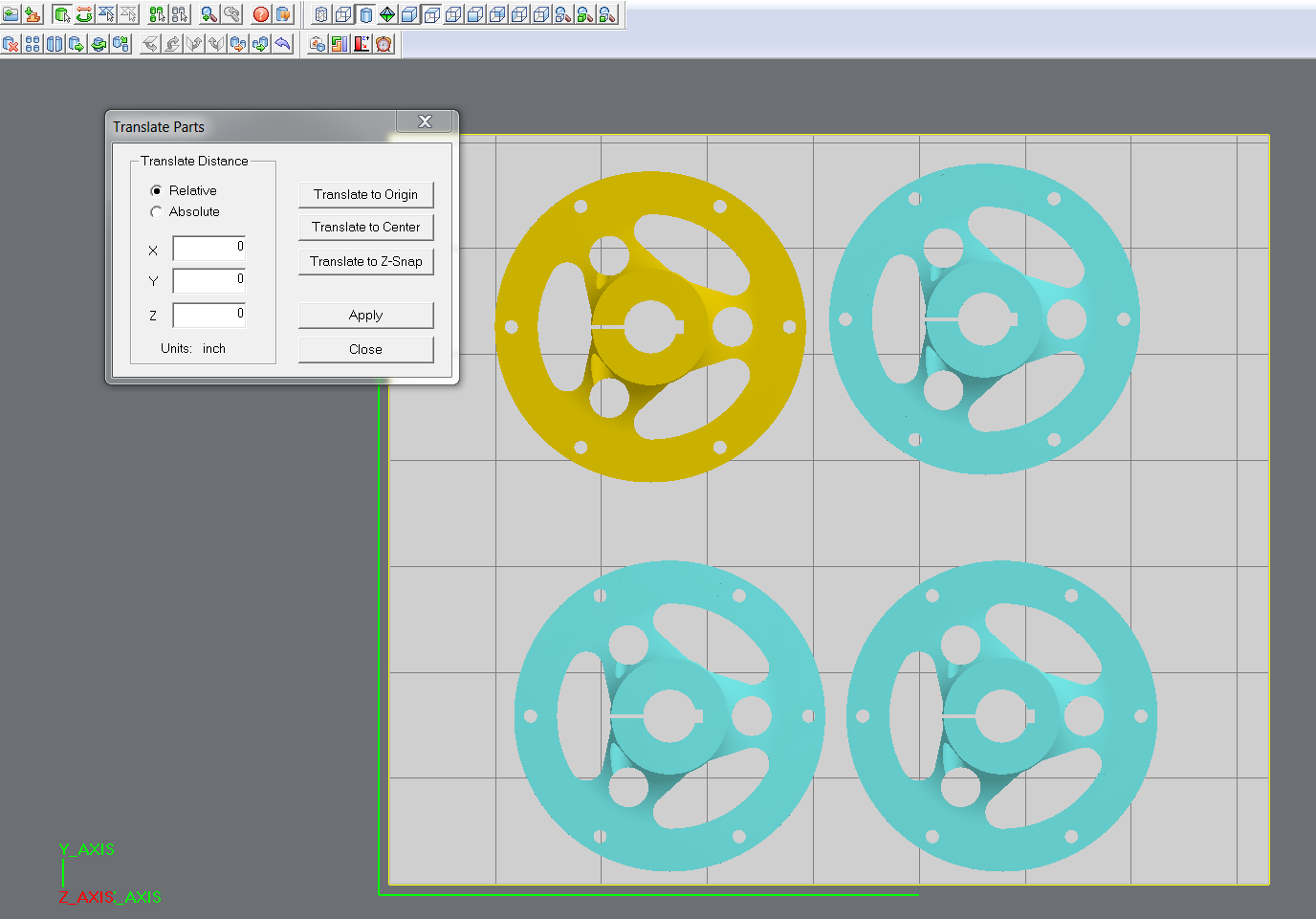Open help with the red question mark icon
The width and height of the screenshot is (1316, 919).
(261, 14)
